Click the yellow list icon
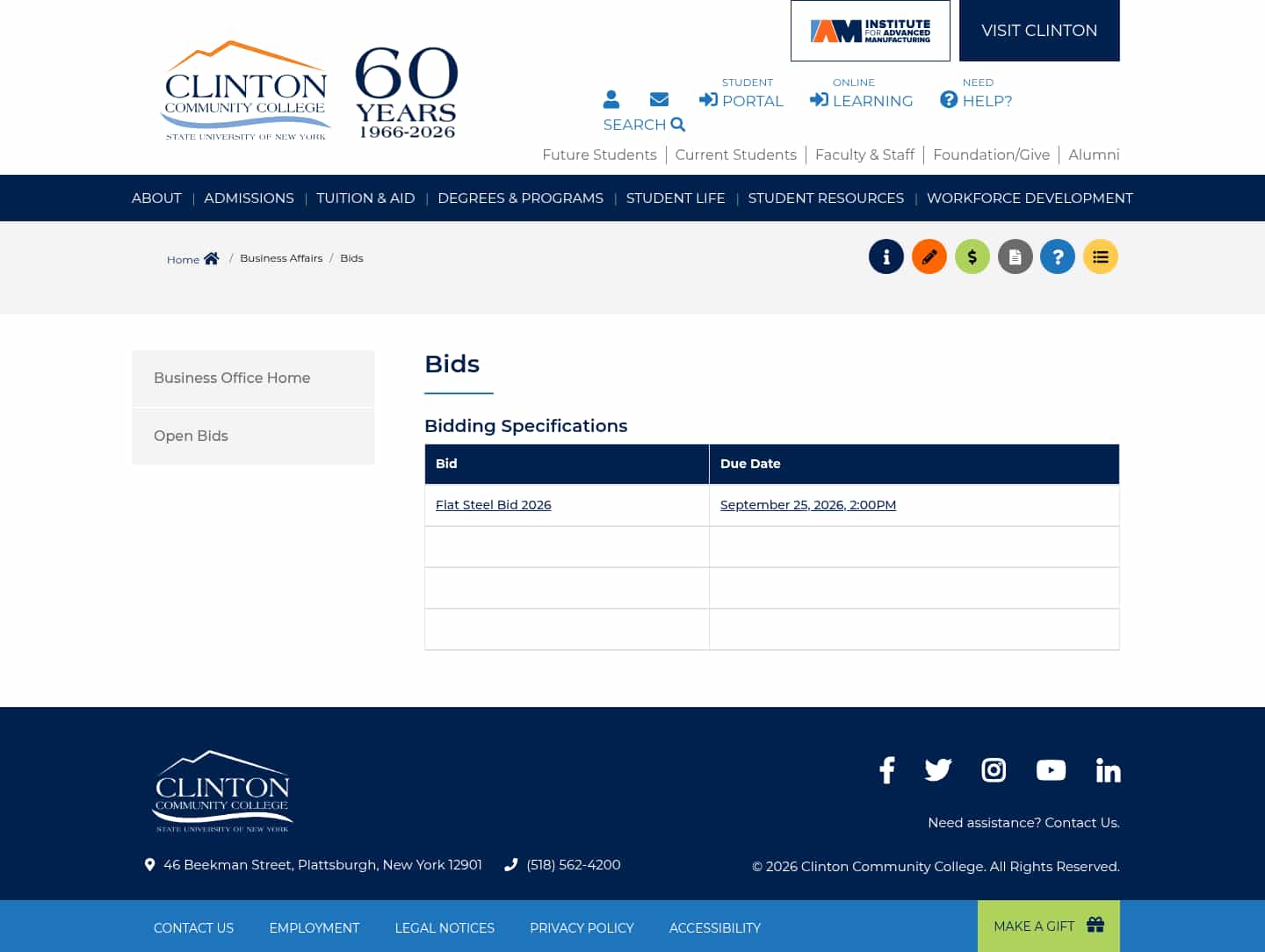1265x952 pixels. tap(1101, 256)
